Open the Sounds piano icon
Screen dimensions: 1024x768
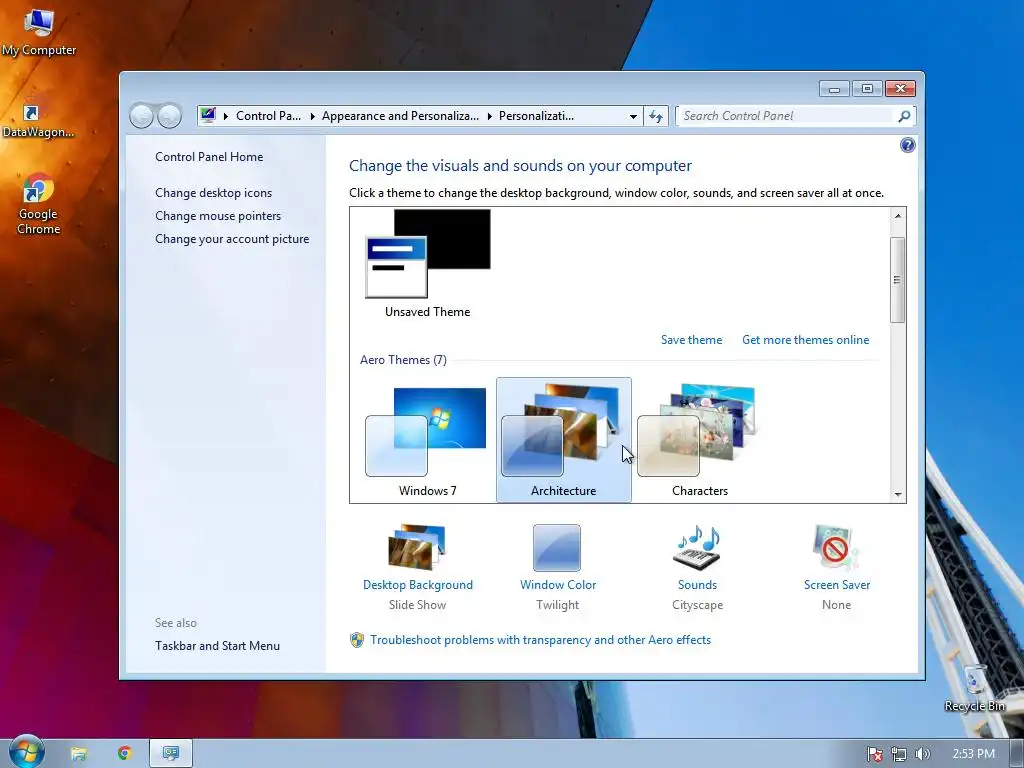(x=696, y=547)
